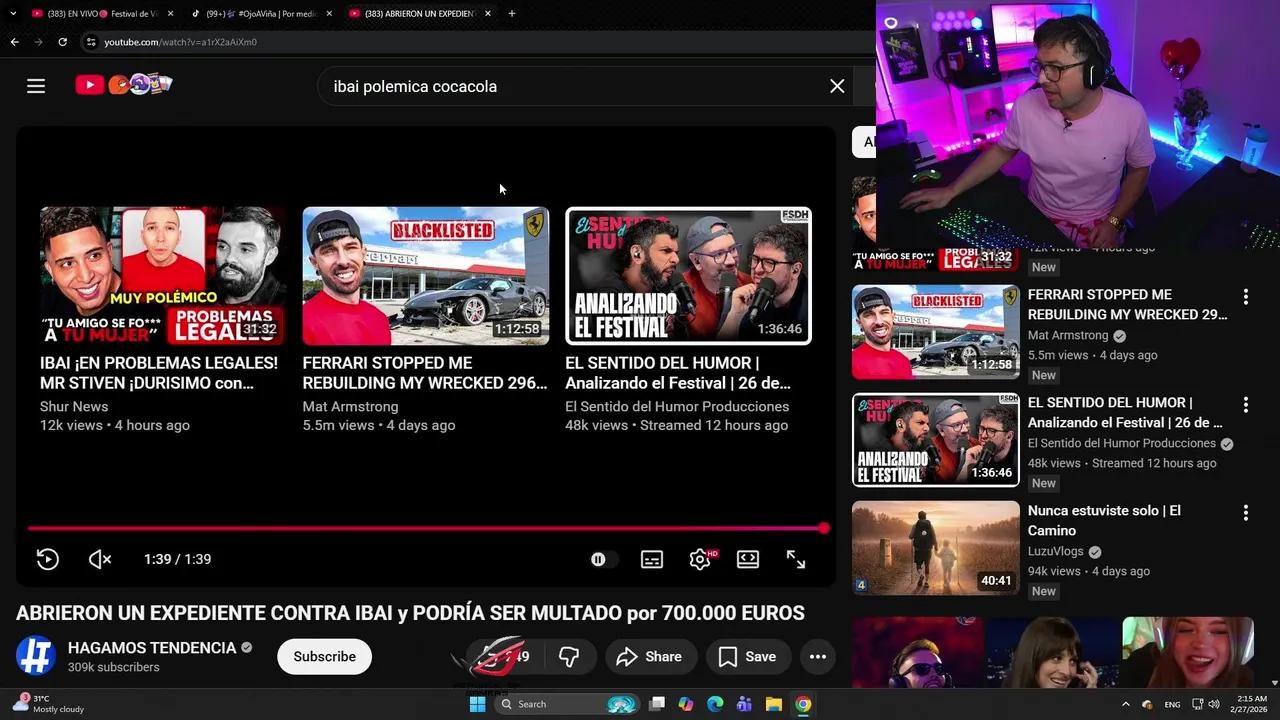Image resolution: width=1280 pixels, height=720 pixels.
Task: Click LuzuVlogs channel name in sidebar
Action: click(x=1055, y=552)
